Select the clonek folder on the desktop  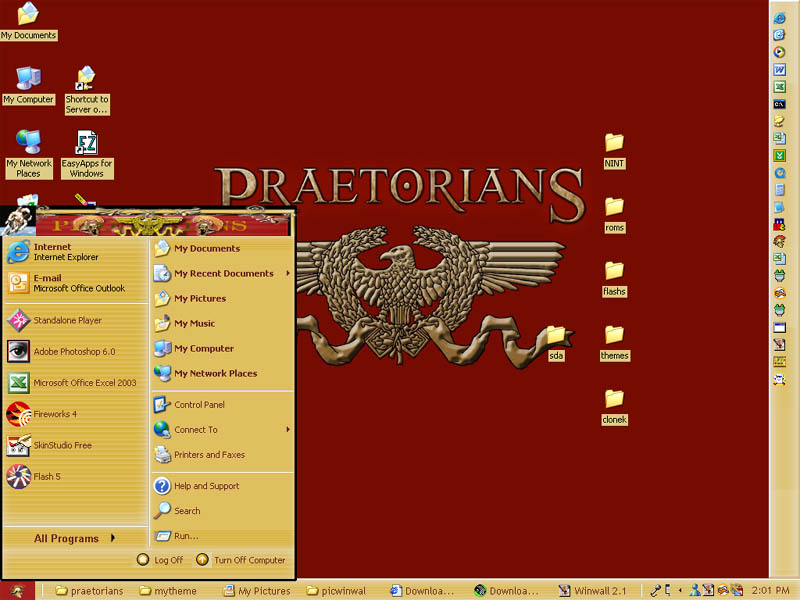(614, 408)
